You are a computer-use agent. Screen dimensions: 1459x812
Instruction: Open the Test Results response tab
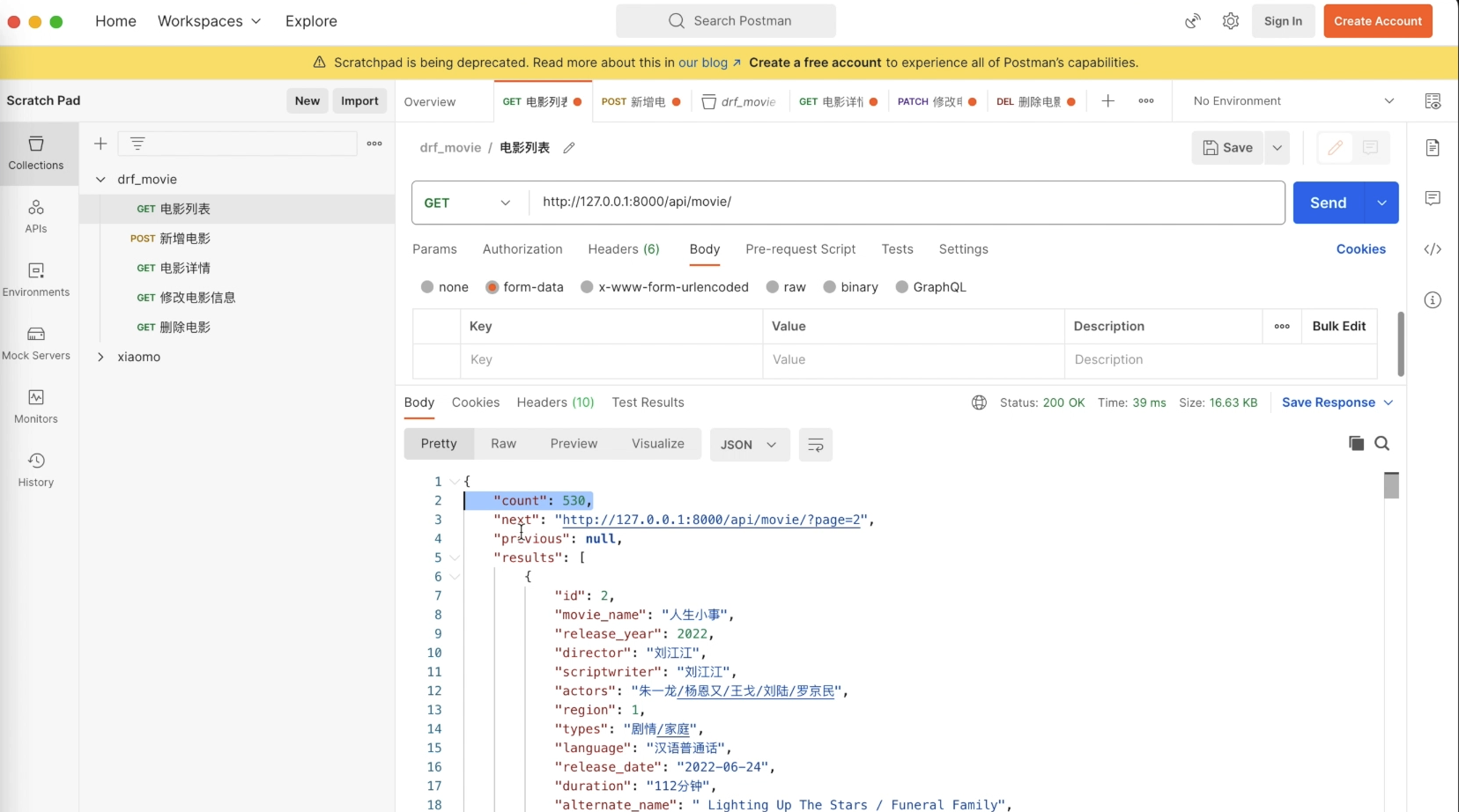tap(648, 402)
